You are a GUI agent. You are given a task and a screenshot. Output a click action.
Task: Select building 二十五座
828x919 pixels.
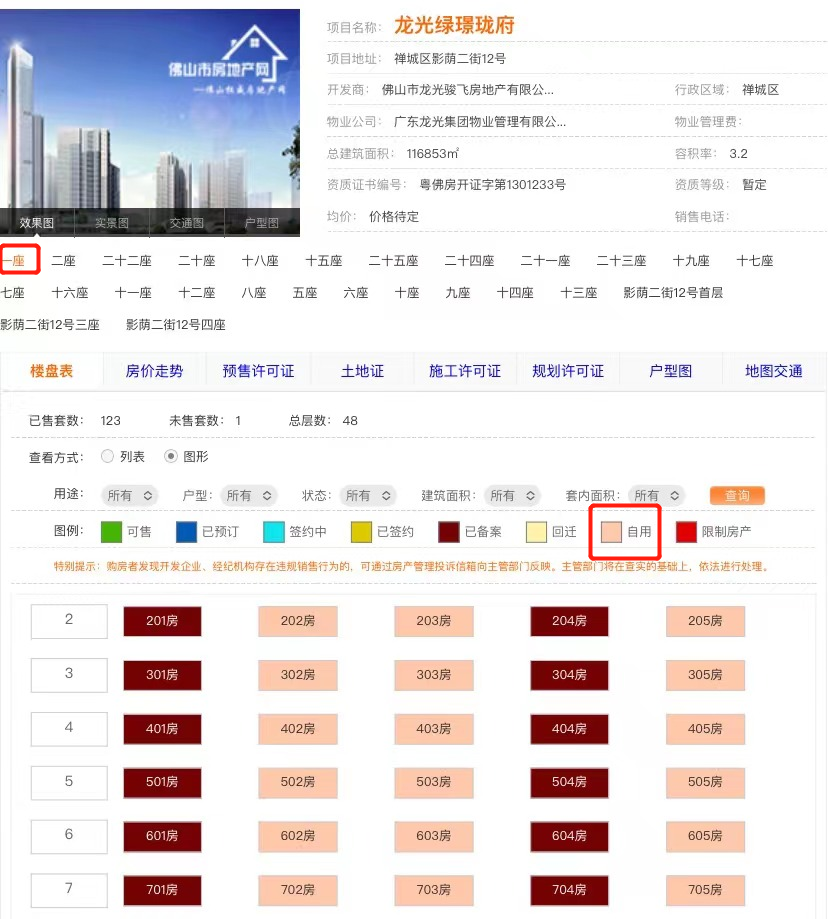[393, 261]
